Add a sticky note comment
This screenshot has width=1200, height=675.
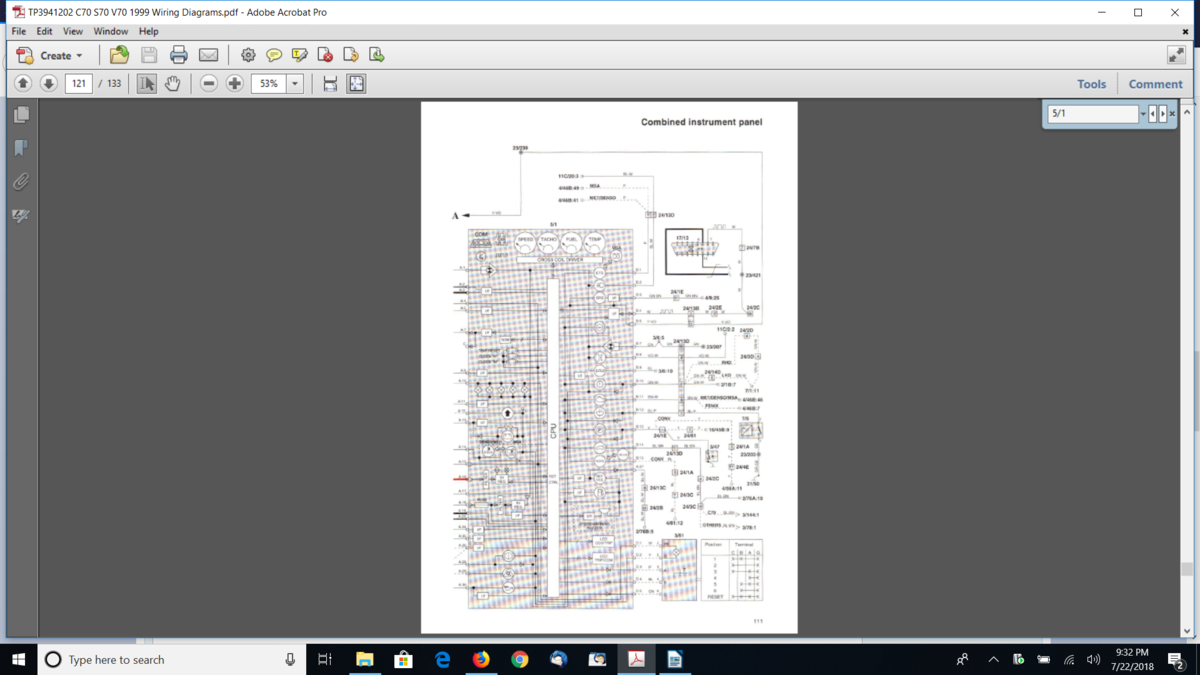[273, 55]
